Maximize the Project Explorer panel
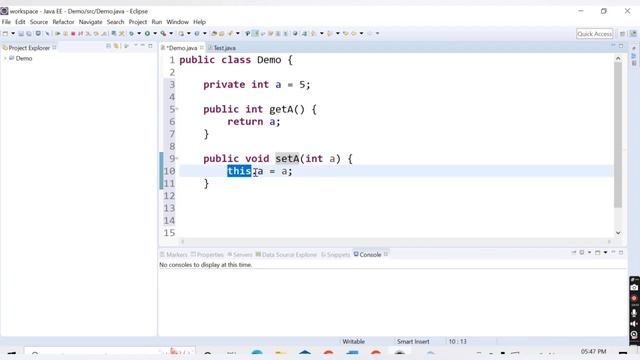640x360 pixels. pyautogui.click(x=150, y=46)
